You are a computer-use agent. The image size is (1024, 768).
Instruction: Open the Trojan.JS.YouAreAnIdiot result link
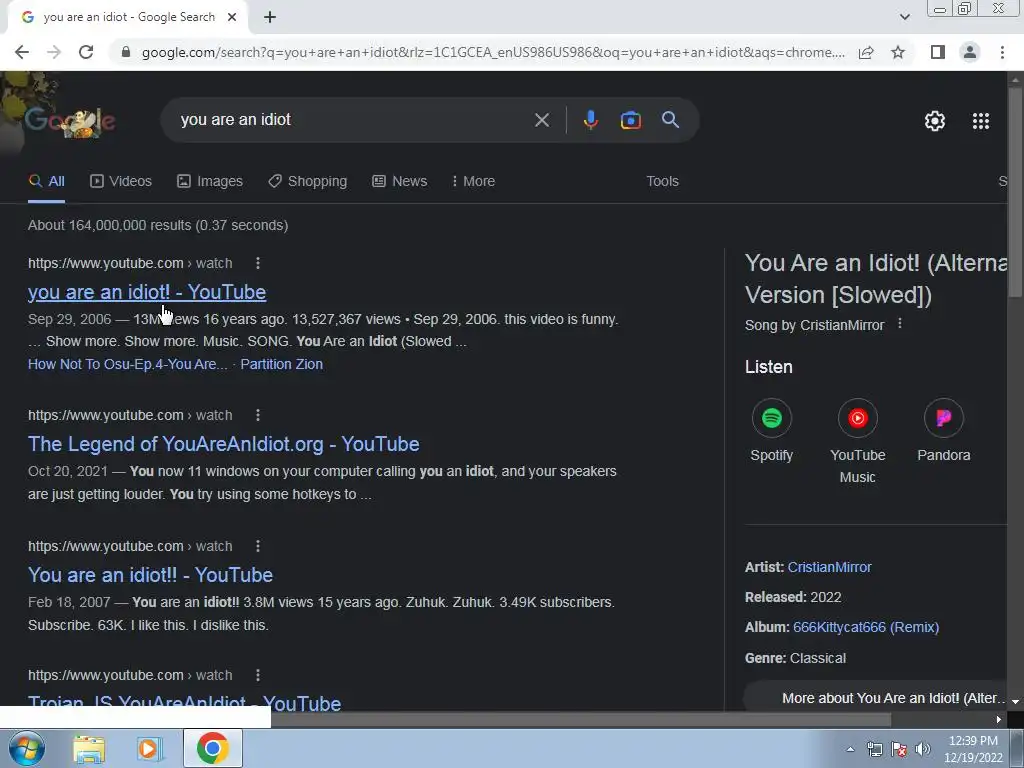[184, 703]
